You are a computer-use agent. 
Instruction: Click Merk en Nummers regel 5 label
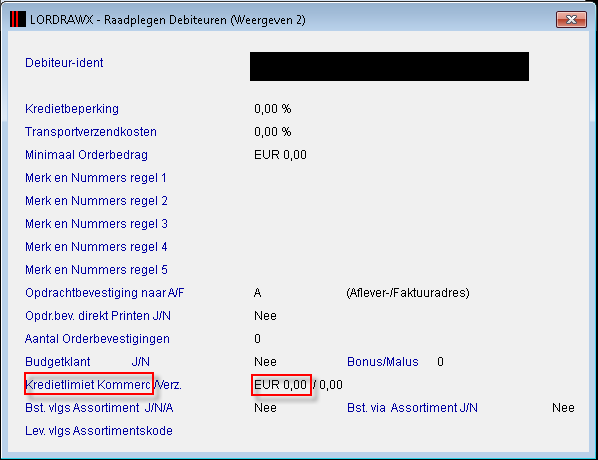click(x=96, y=270)
